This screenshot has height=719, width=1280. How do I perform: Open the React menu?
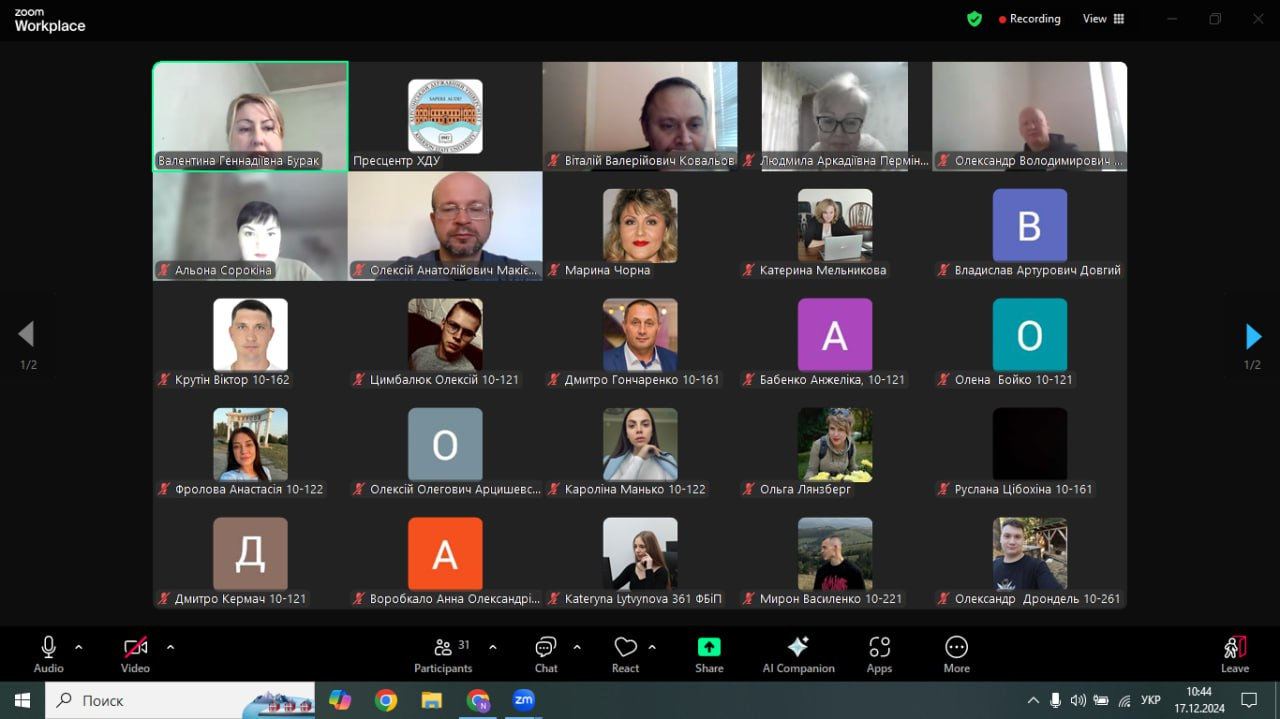click(626, 654)
